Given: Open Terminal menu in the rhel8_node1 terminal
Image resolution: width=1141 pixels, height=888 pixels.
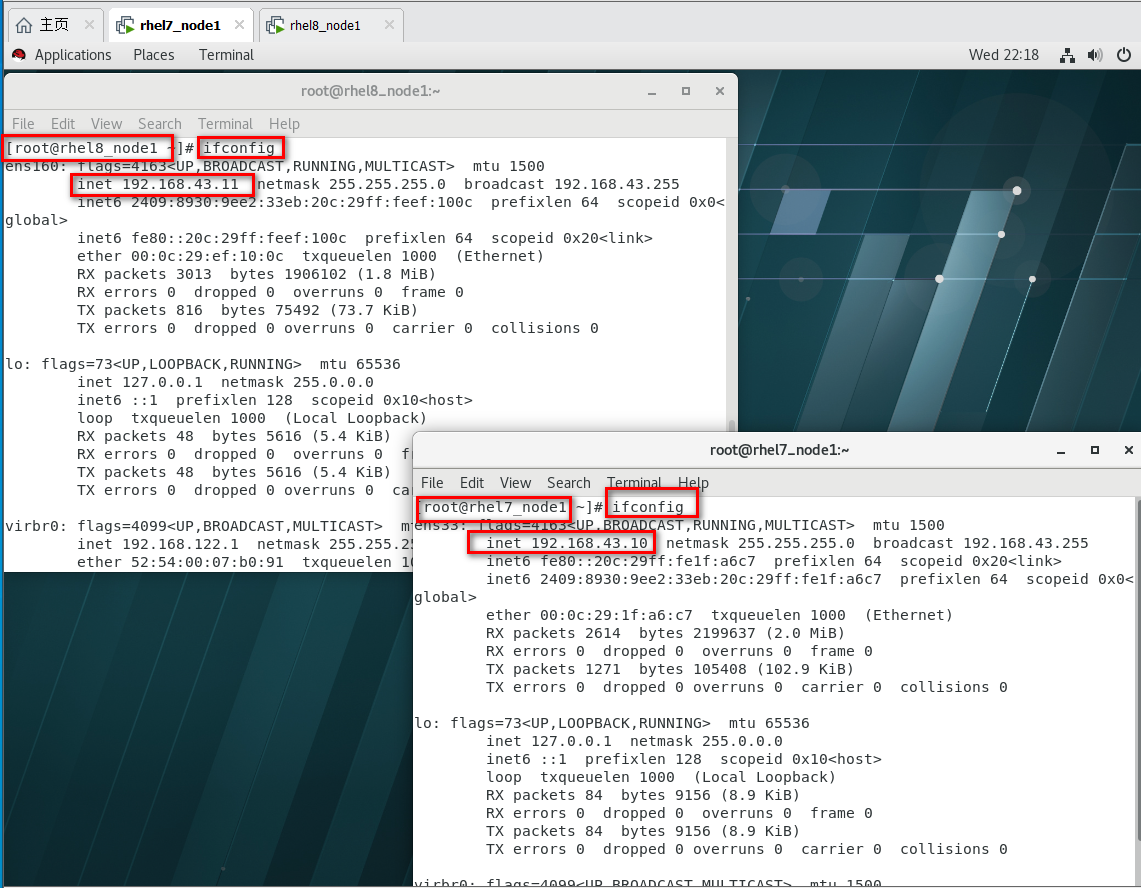Looking at the screenshot, I should [x=225, y=124].
